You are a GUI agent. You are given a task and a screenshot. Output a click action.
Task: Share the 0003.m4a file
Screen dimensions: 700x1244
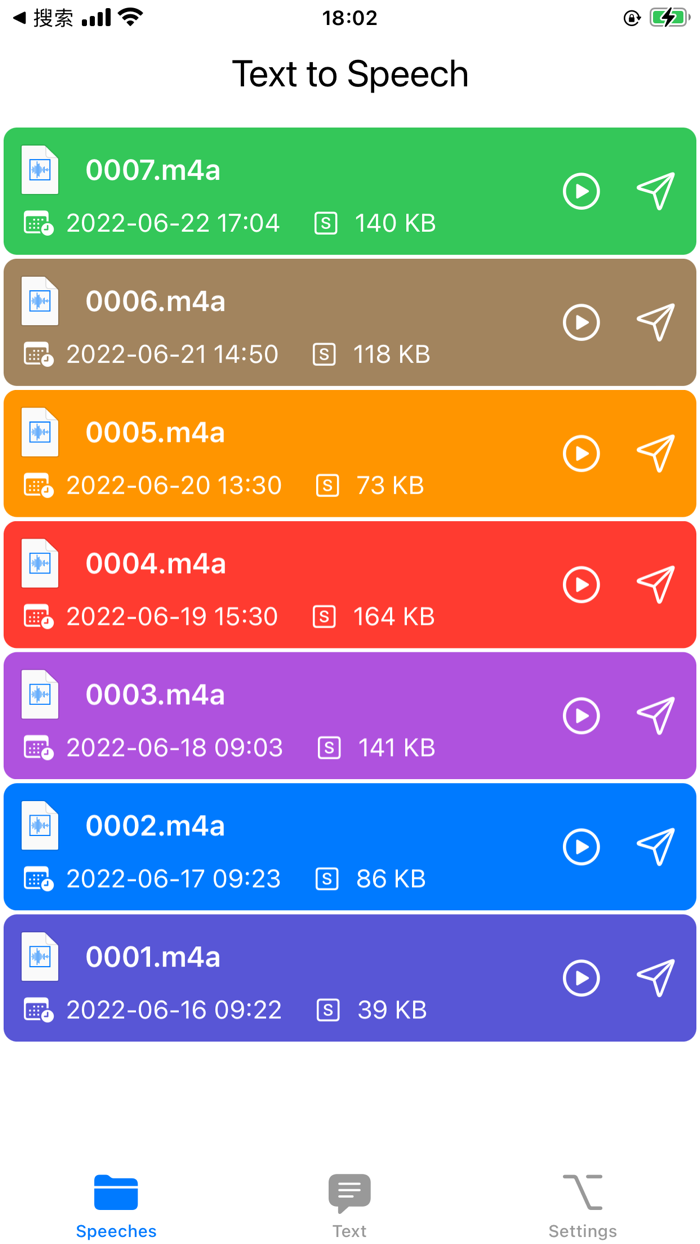[655, 716]
